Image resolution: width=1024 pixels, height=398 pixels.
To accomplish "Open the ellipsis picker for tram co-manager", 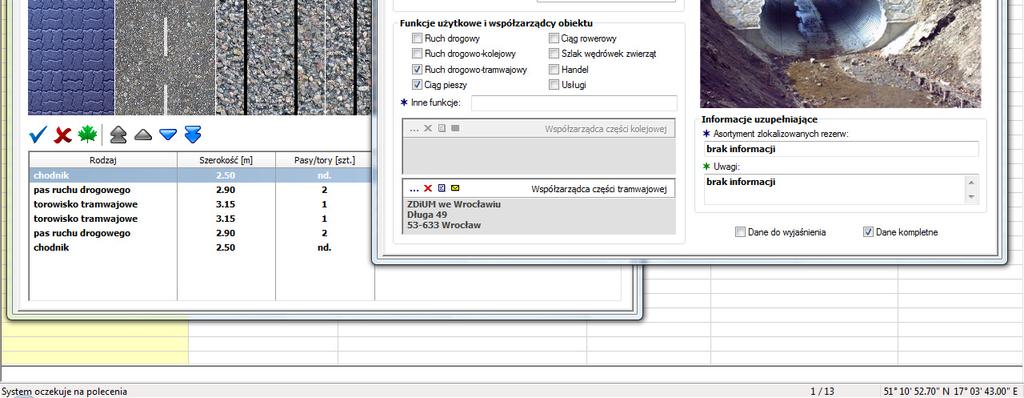I will 414,189.
